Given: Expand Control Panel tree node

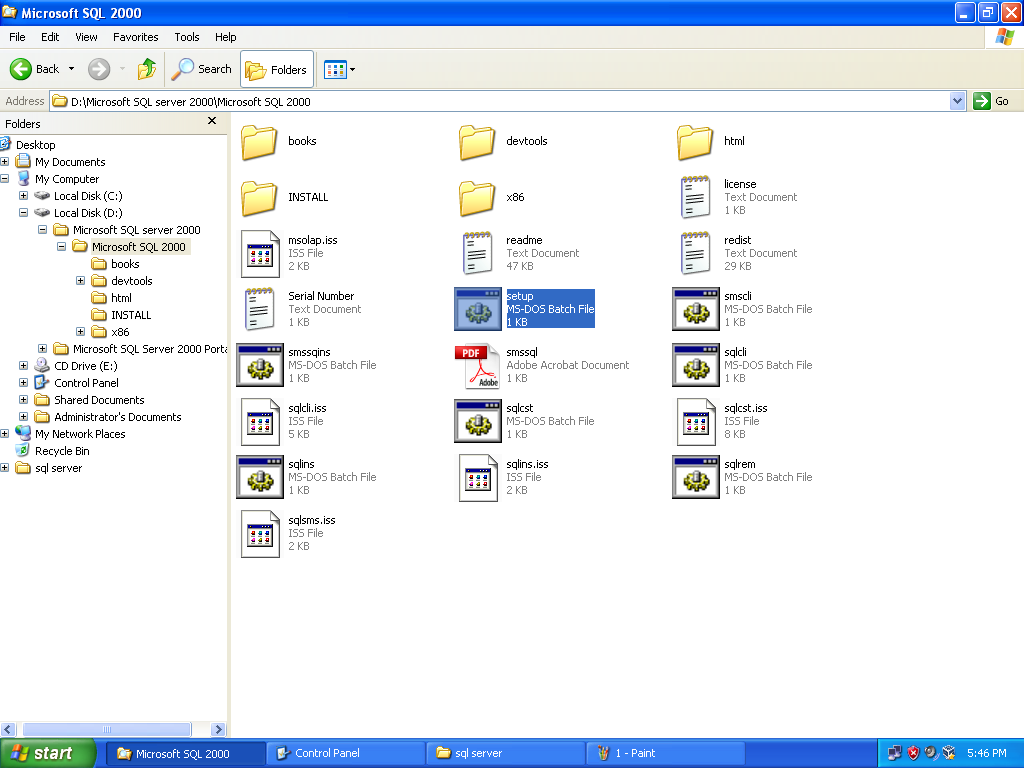Looking at the screenshot, I should pyautogui.click(x=24, y=382).
